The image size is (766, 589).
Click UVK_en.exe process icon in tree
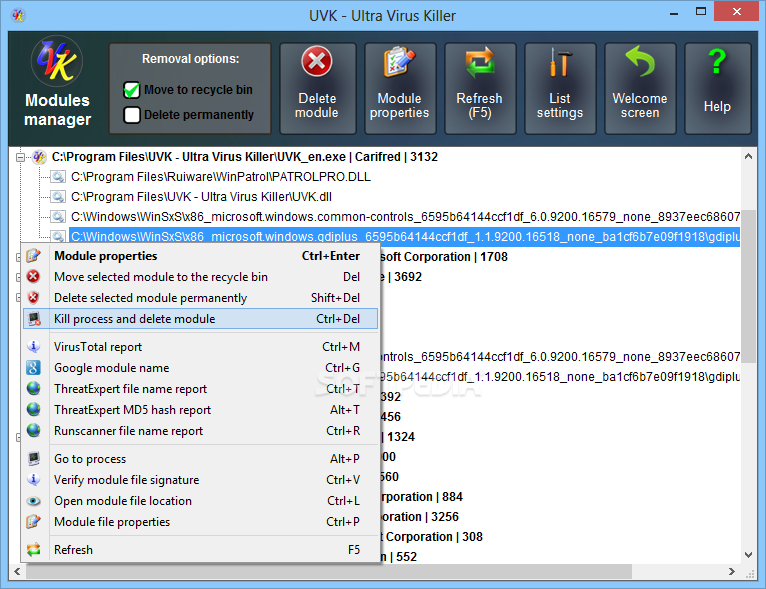[39, 157]
